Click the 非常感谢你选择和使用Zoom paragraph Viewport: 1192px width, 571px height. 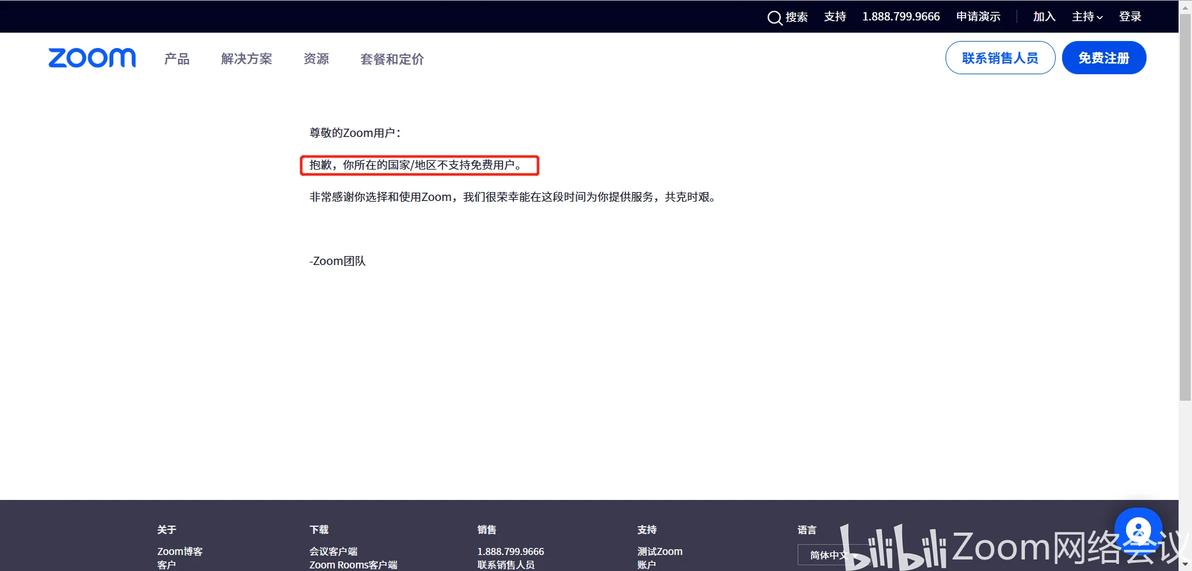pos(512,197)
